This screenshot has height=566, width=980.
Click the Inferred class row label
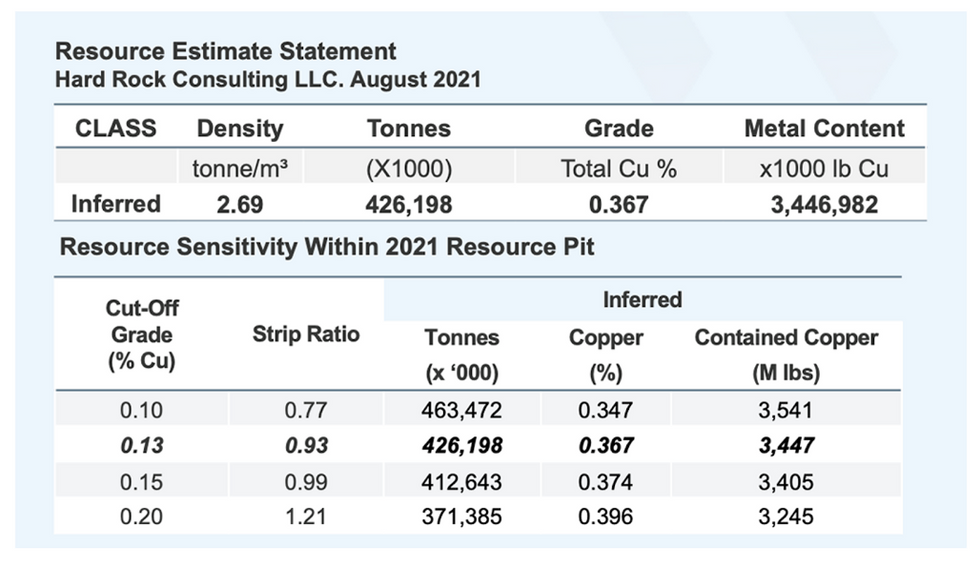pos(116,205)
